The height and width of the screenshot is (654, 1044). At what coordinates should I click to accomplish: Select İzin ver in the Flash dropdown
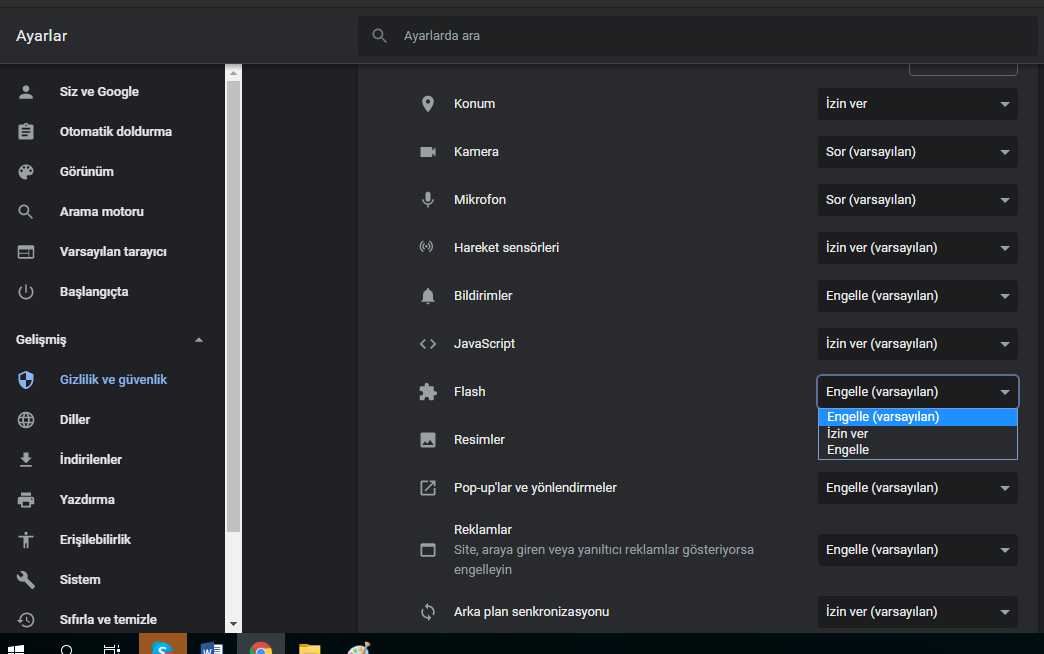click(846, 433)
